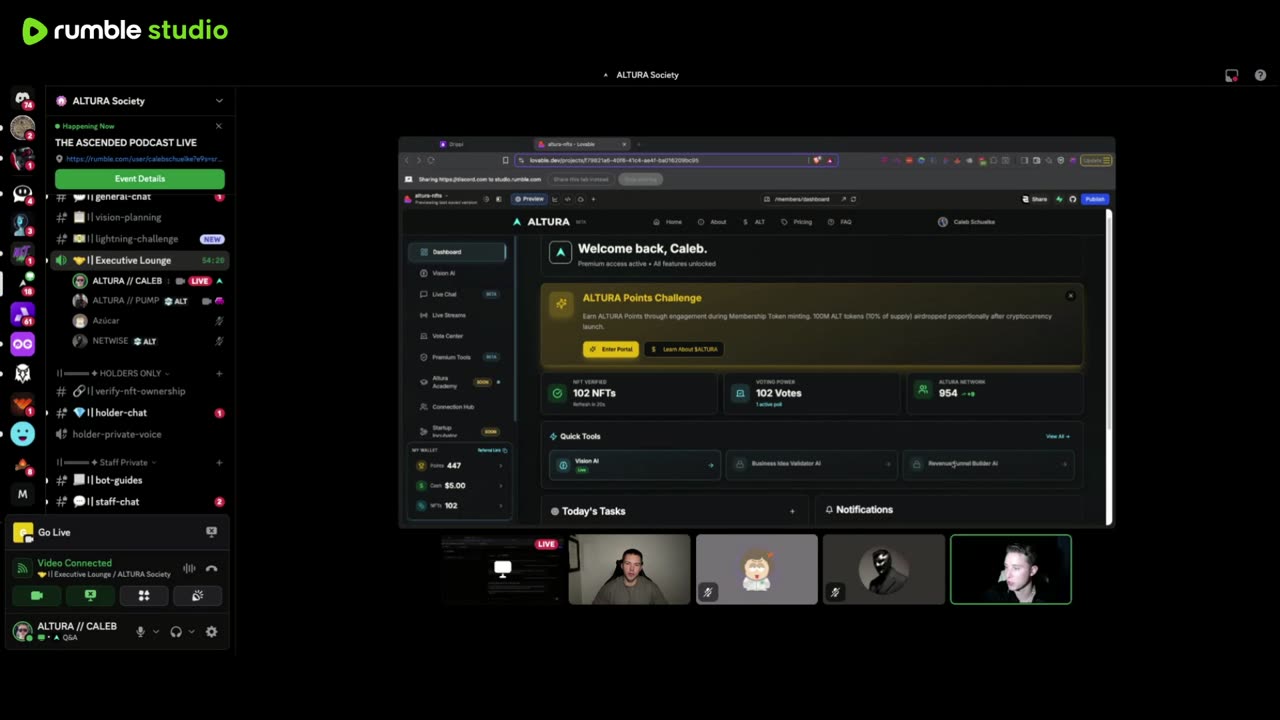The width and height of the screenshot is (1280, 720).
Task: Select the server icon labeled M
Action: 22,494
